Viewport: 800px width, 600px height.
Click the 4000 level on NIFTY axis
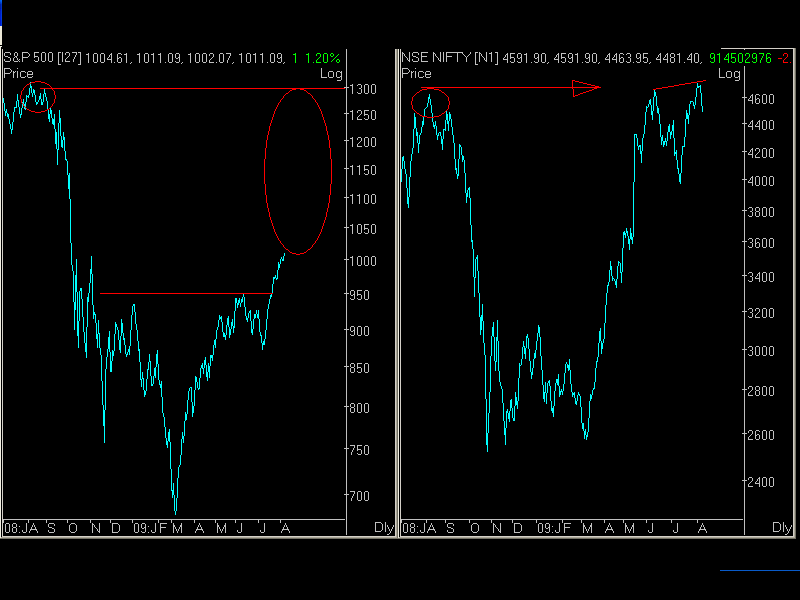[x=761, y=181]
